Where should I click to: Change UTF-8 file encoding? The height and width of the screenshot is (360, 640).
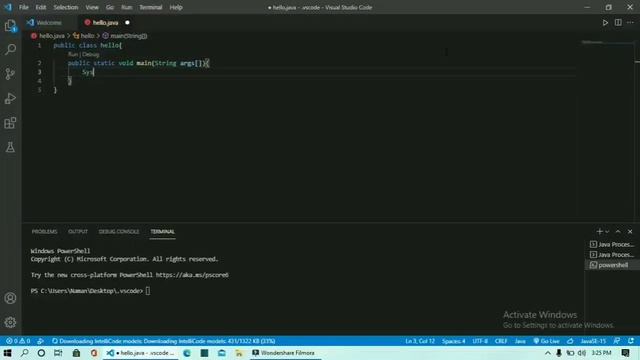(x=480, y=341)
